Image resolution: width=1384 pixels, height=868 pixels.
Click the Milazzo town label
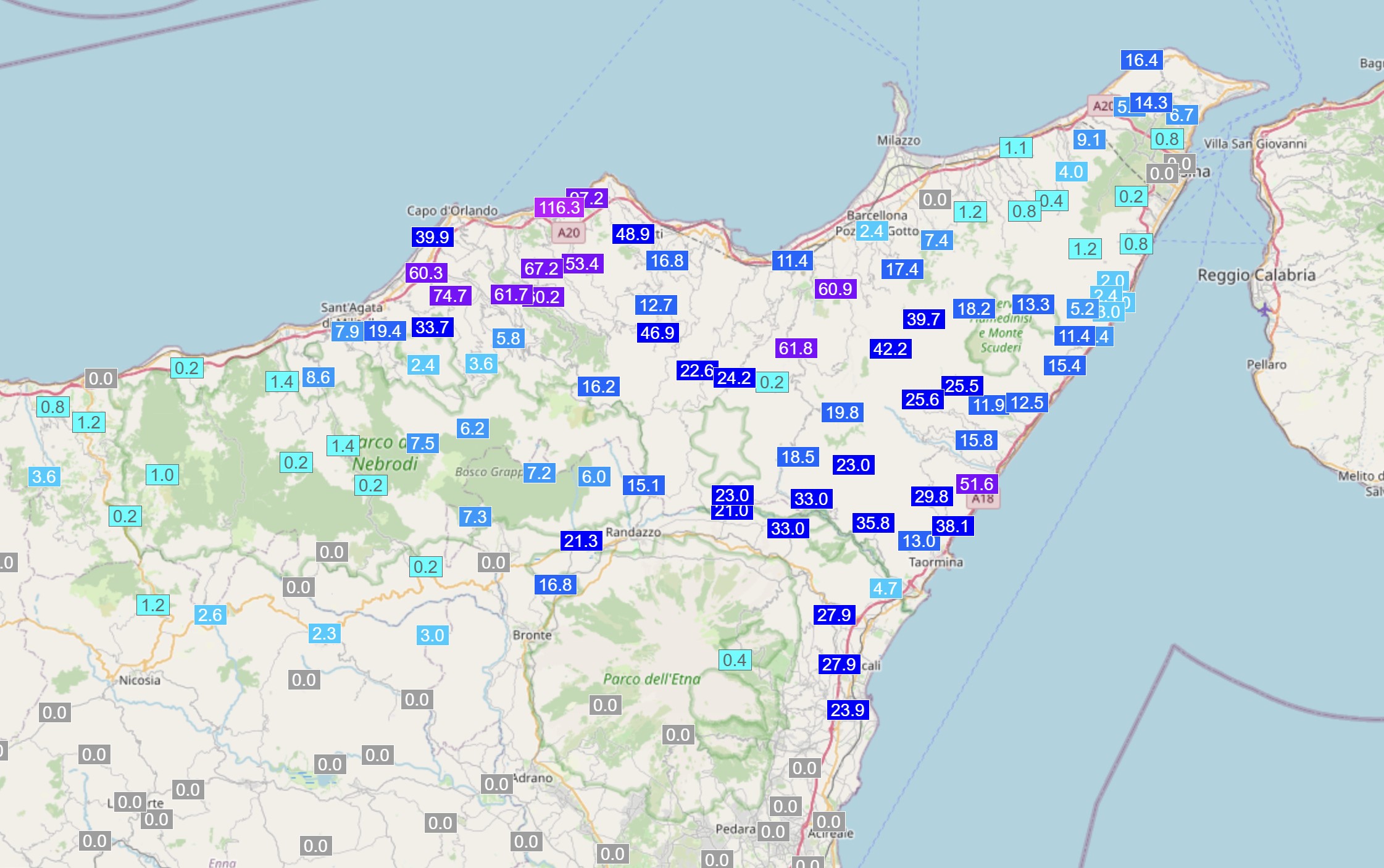tap(898, 141)
